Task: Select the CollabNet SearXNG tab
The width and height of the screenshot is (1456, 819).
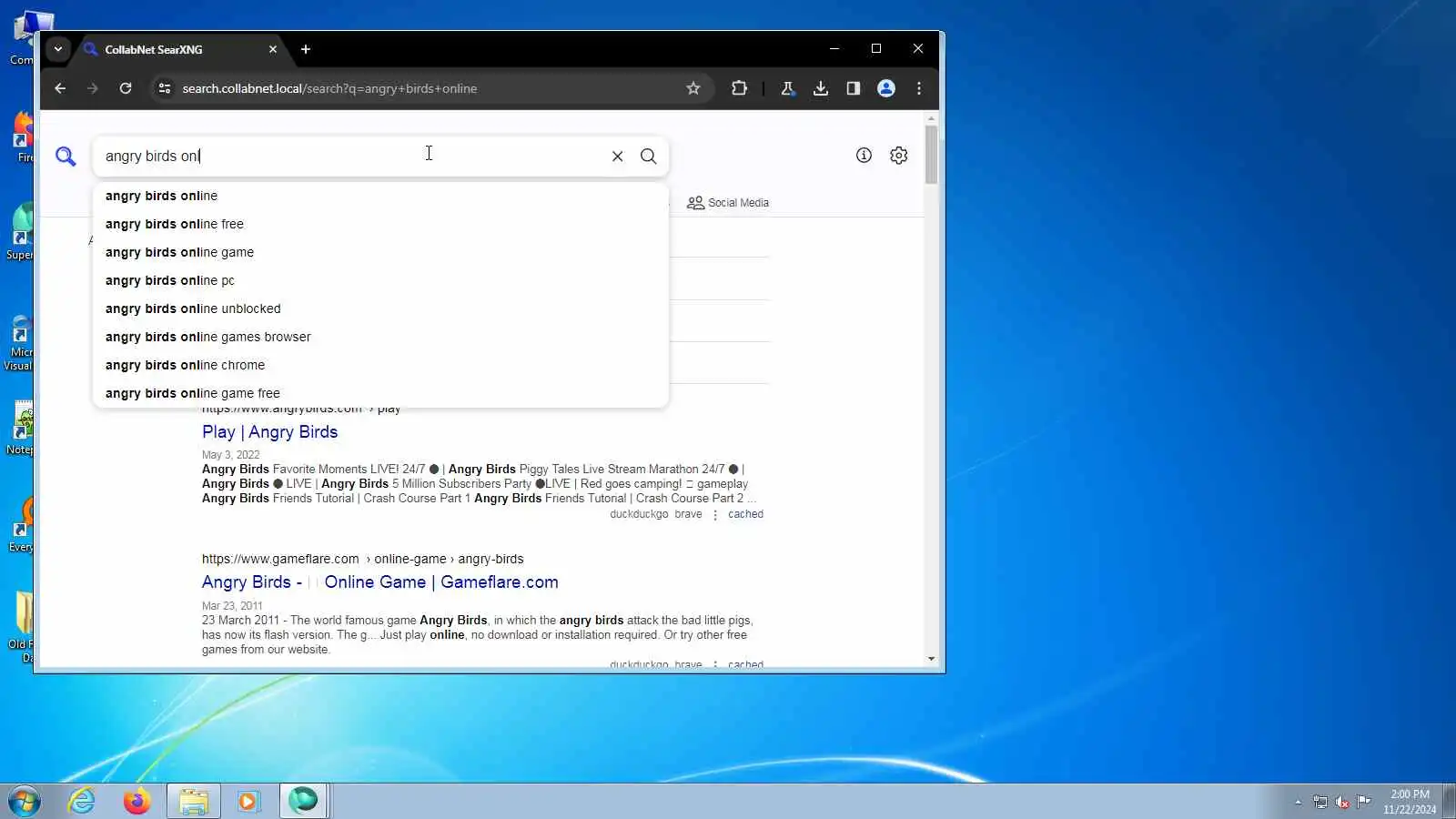Action: click(x=180, y=49)
